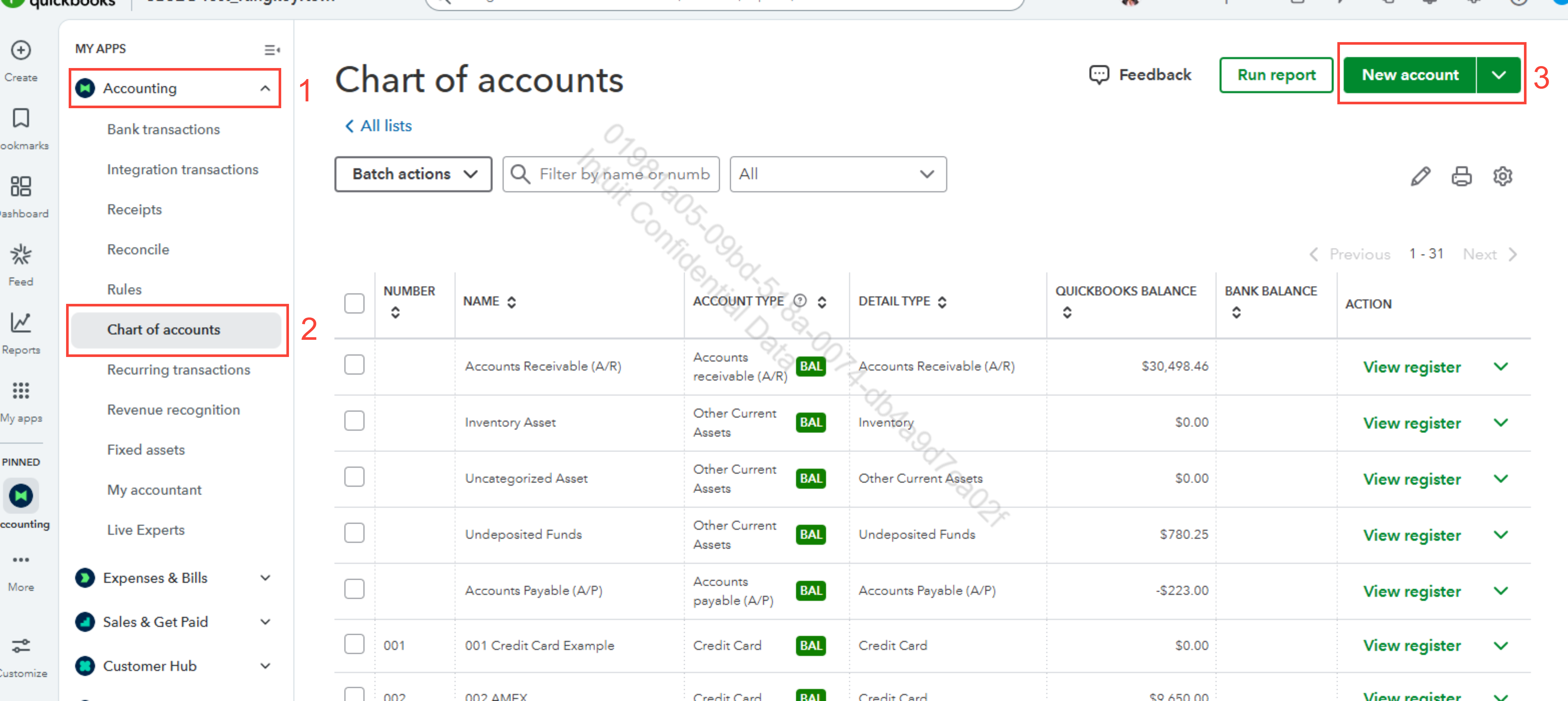Open the My apps grid icon
Screen dimensions: 1568x701
(x=21, y=391)
